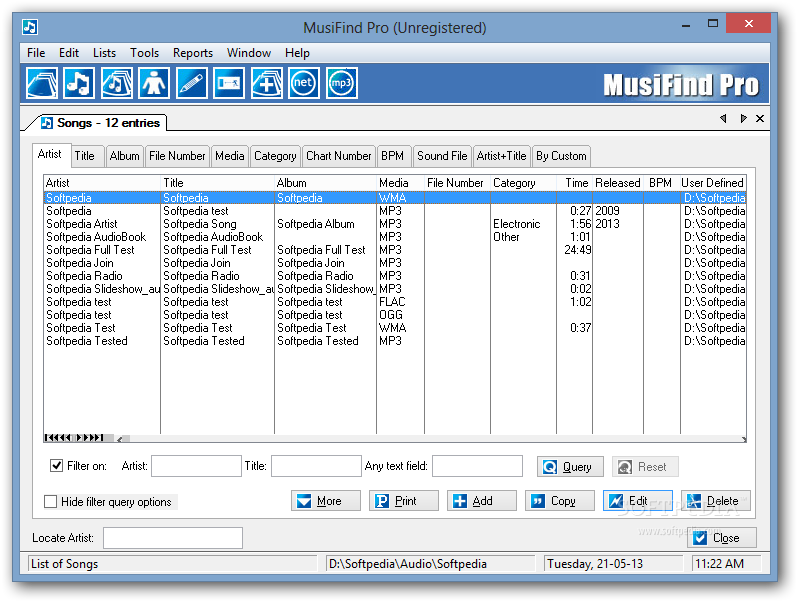The width and height of the screenshot is (798, 602).
Task: Click the pencil edit toolbar icon
Action: (x=191, y=83)
